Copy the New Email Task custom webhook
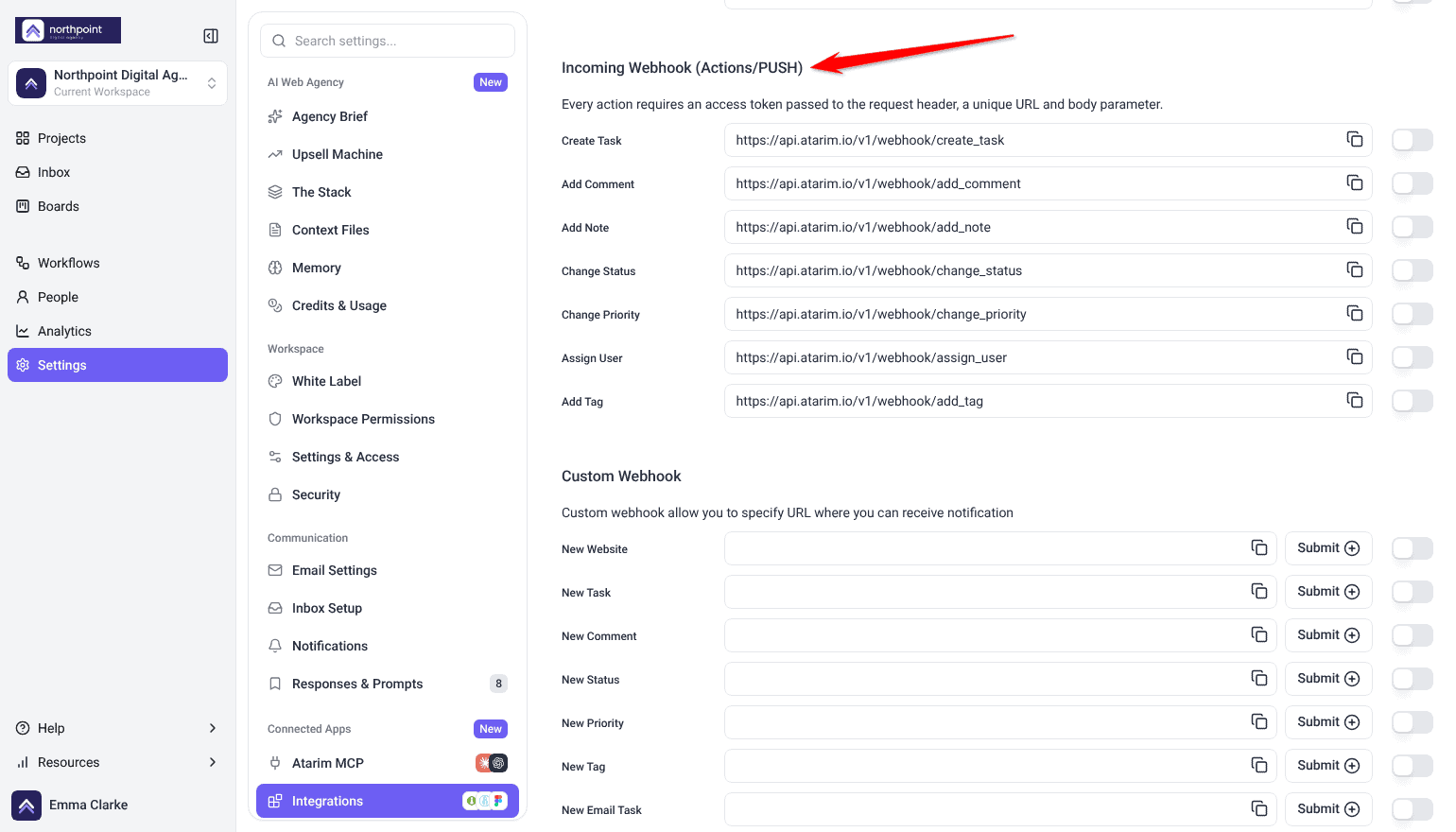 point(1259,809)
